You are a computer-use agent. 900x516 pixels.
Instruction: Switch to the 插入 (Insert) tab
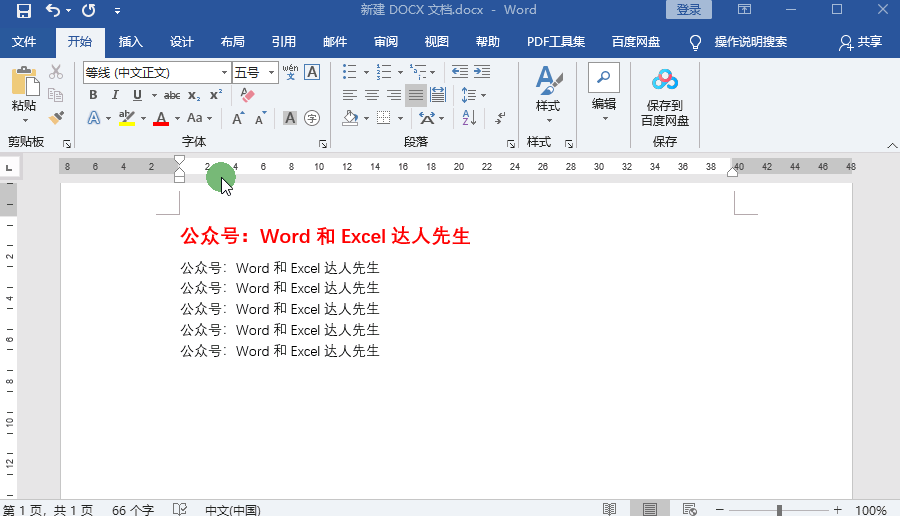pos(130,42)
